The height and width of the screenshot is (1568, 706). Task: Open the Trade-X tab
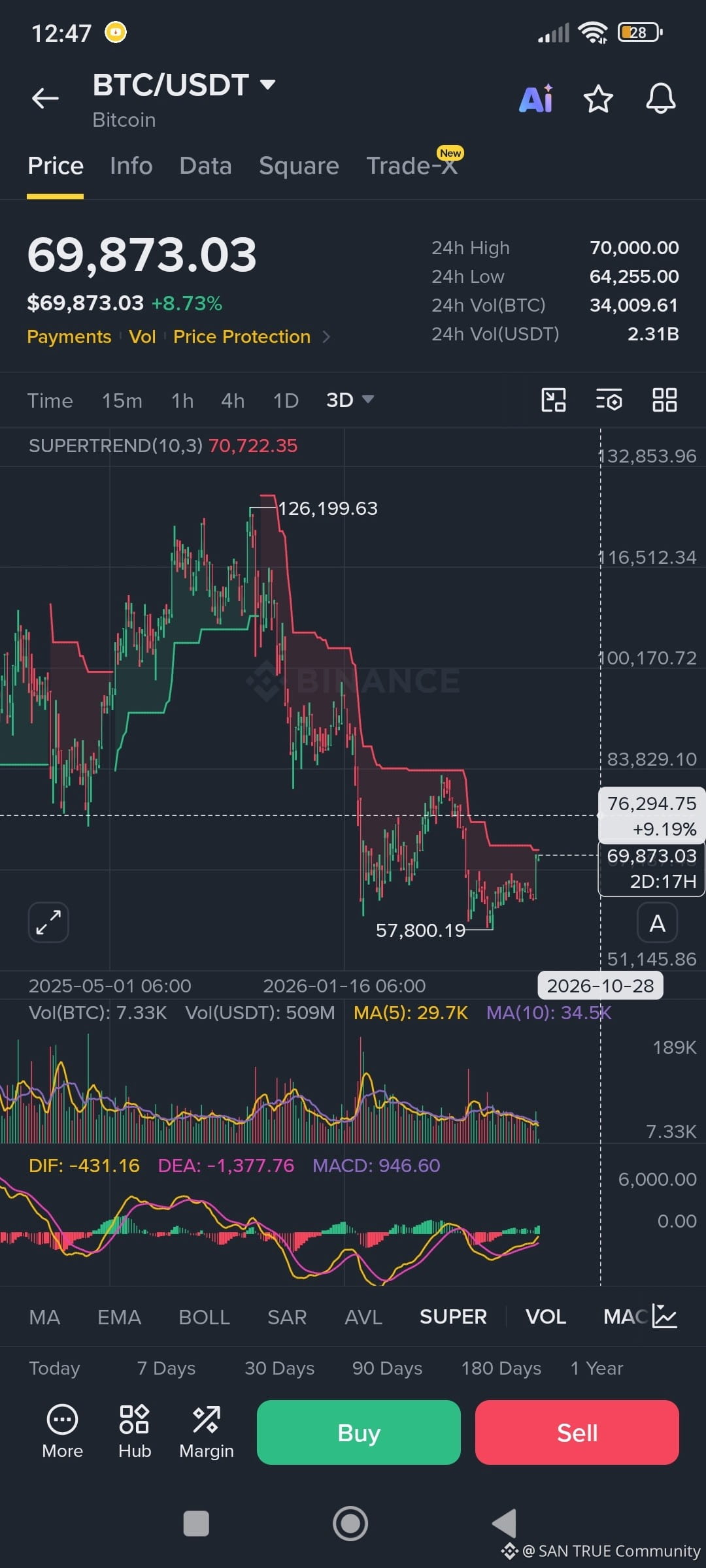[412, 166]
